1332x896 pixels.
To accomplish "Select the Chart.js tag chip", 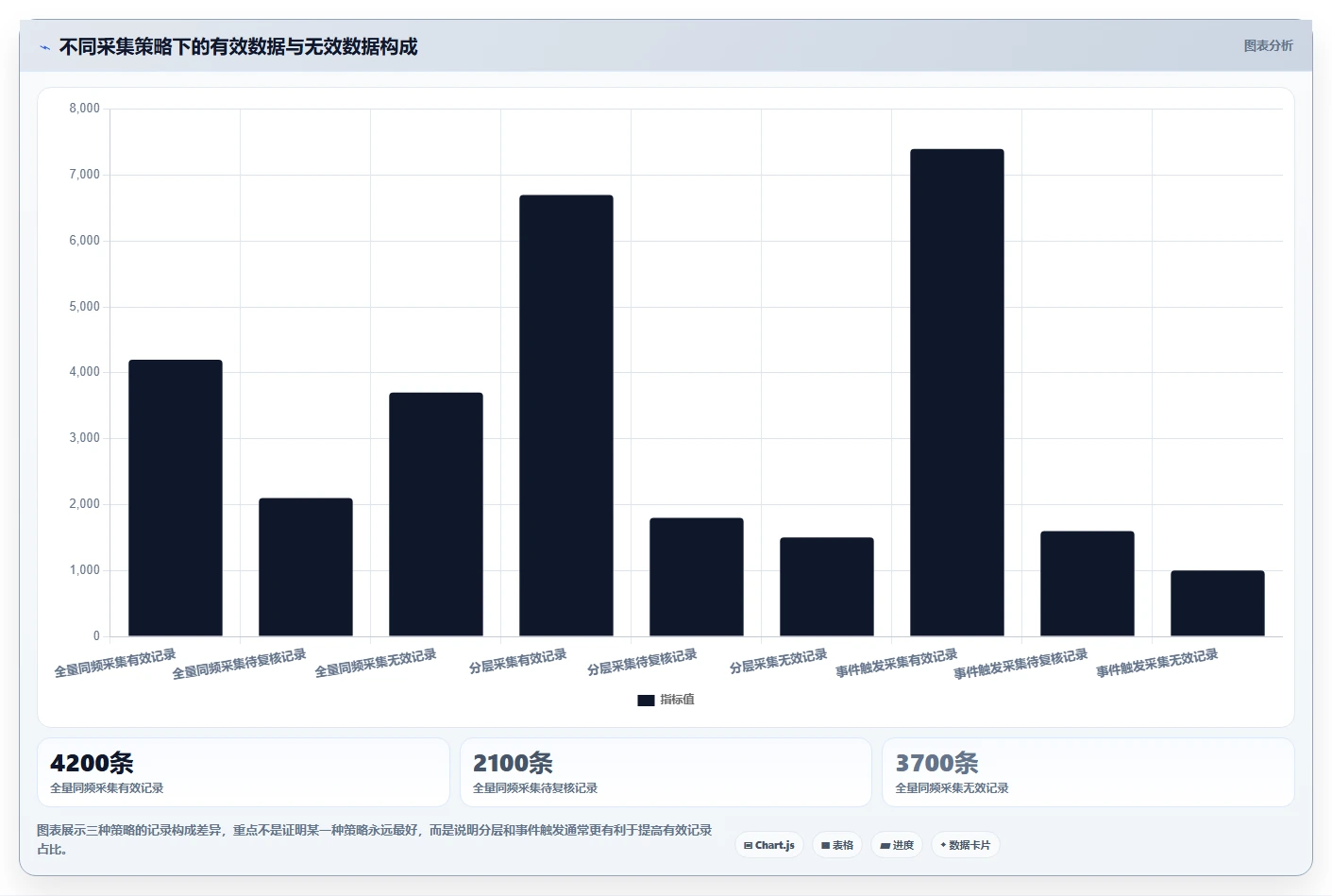I will pyautogui.click(x=769, y=845).
